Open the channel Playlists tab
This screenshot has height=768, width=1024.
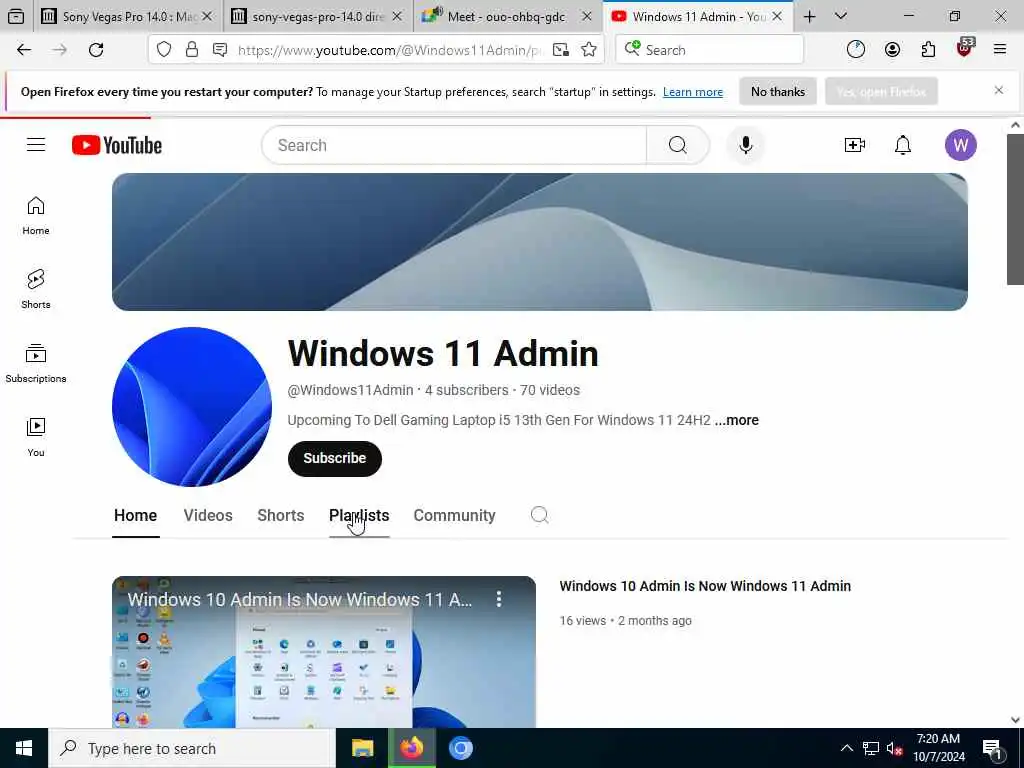(x=359, y=515)
